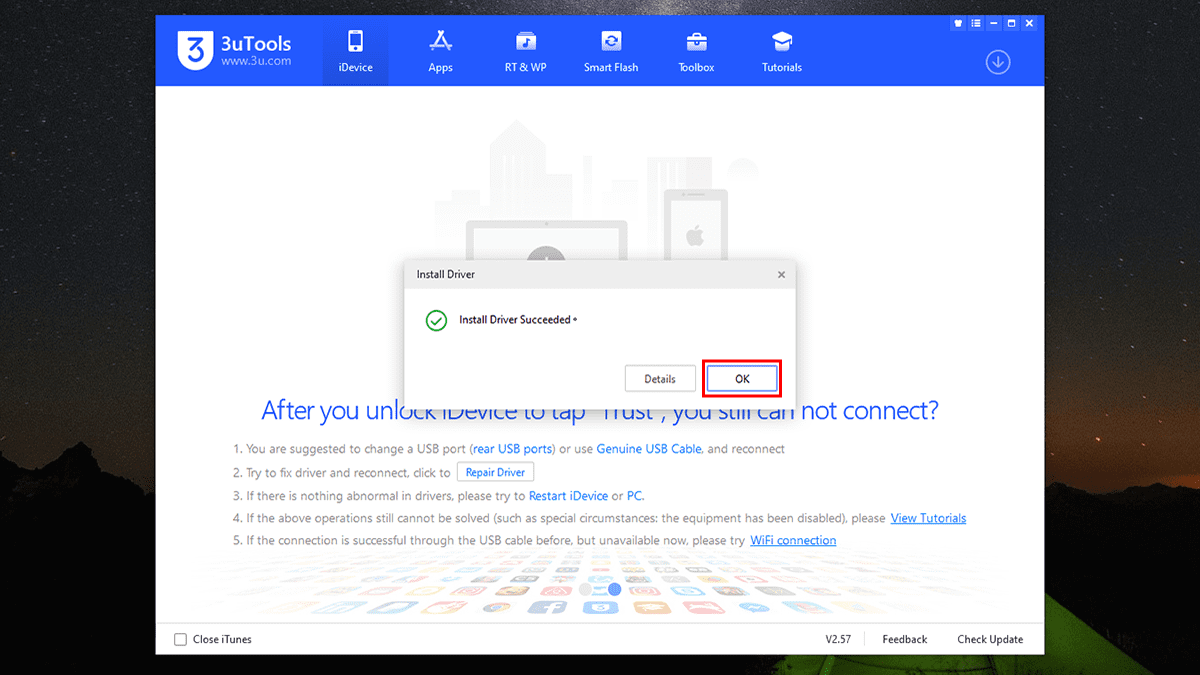Select the active carousel pagination dot

pyautogui.click(x=613, y=590)
